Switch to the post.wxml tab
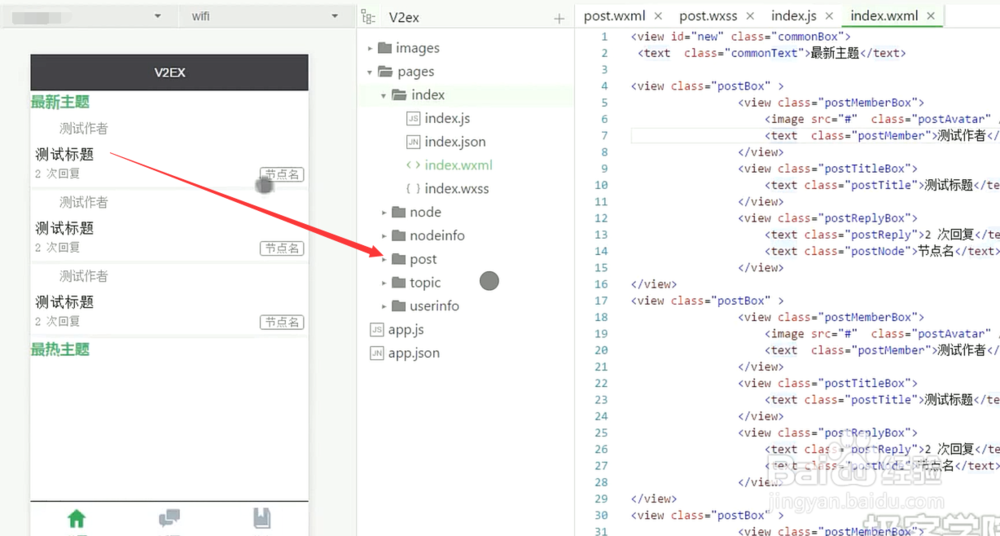Viewport: 1000px width, 536px height. 615,16
